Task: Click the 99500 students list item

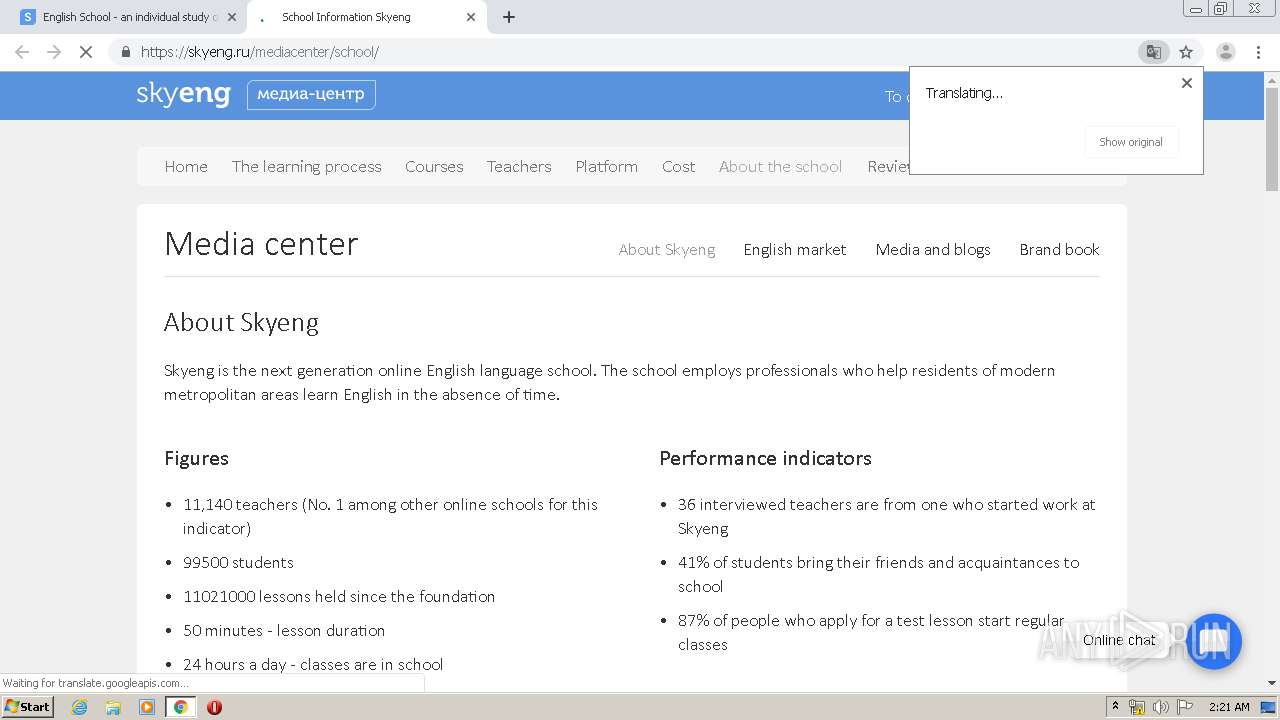Action: coord(238,563)
